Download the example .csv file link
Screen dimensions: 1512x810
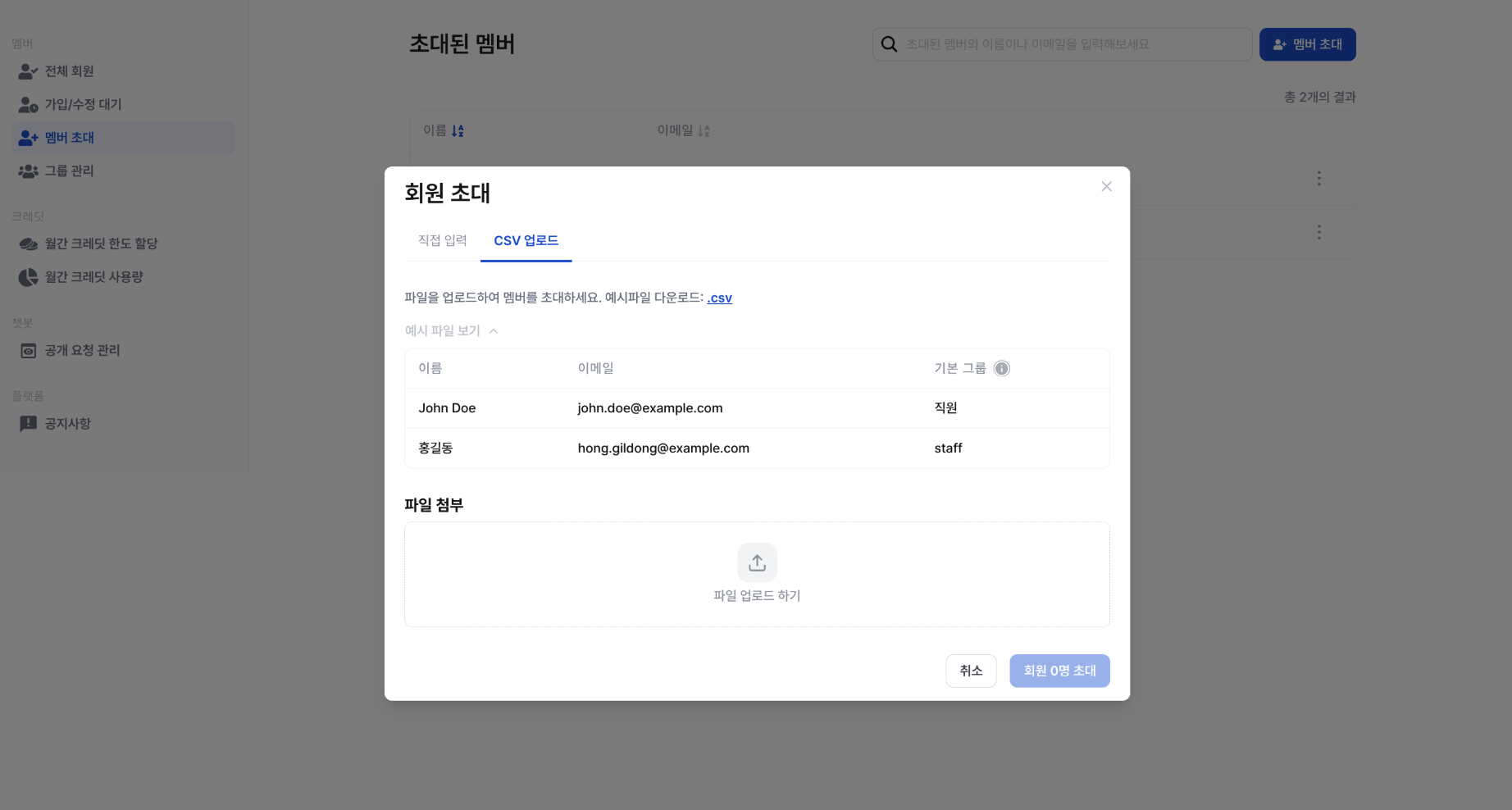[x=719, y=298]
